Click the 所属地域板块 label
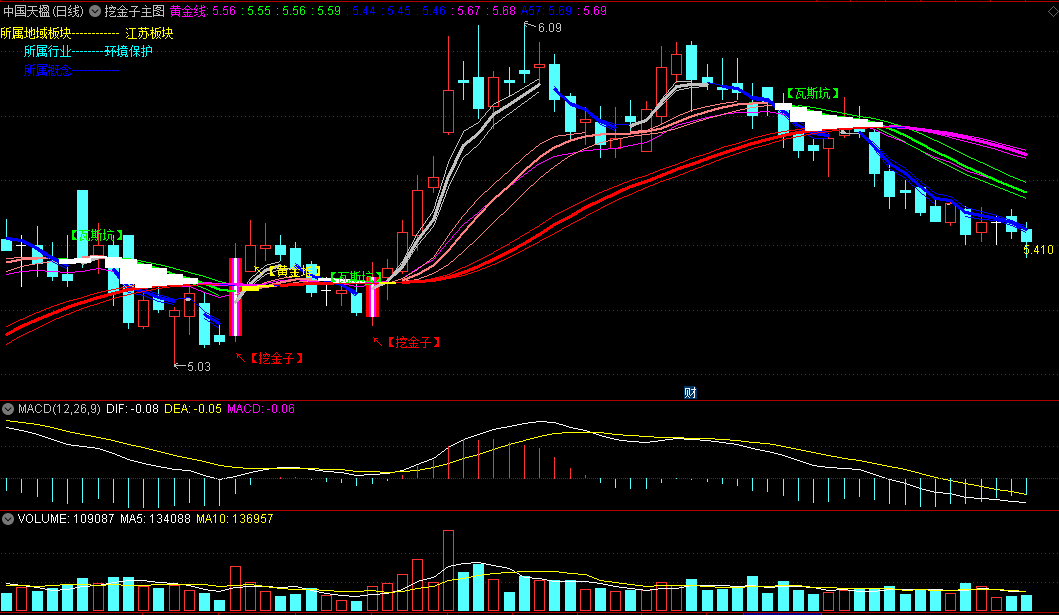The width and height of the screenshot is (1059, 615). (x=36, y=33)
